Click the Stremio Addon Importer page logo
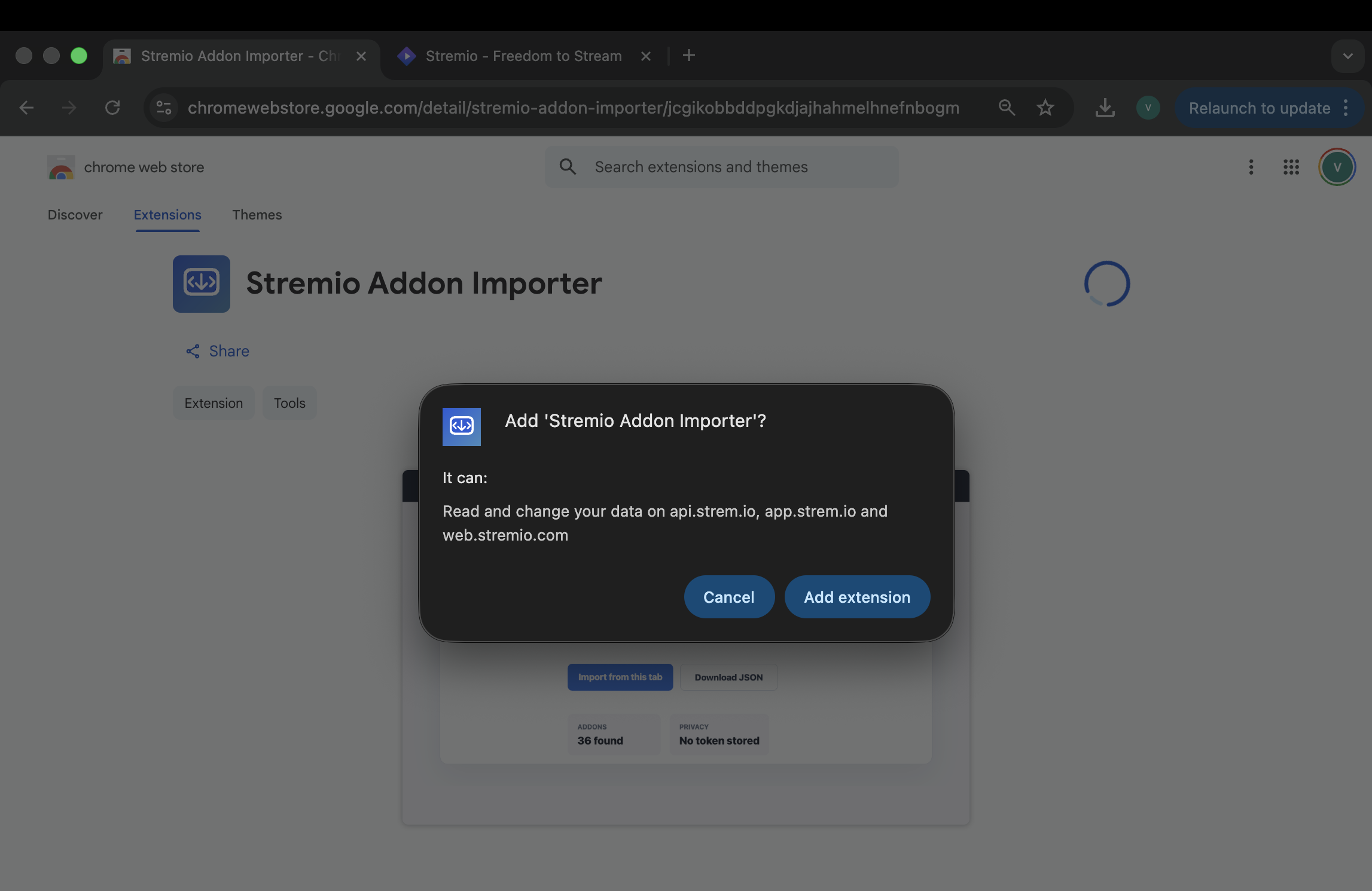Image resolution: width=1372 pixels, height=891 pixels. [202, 284]
